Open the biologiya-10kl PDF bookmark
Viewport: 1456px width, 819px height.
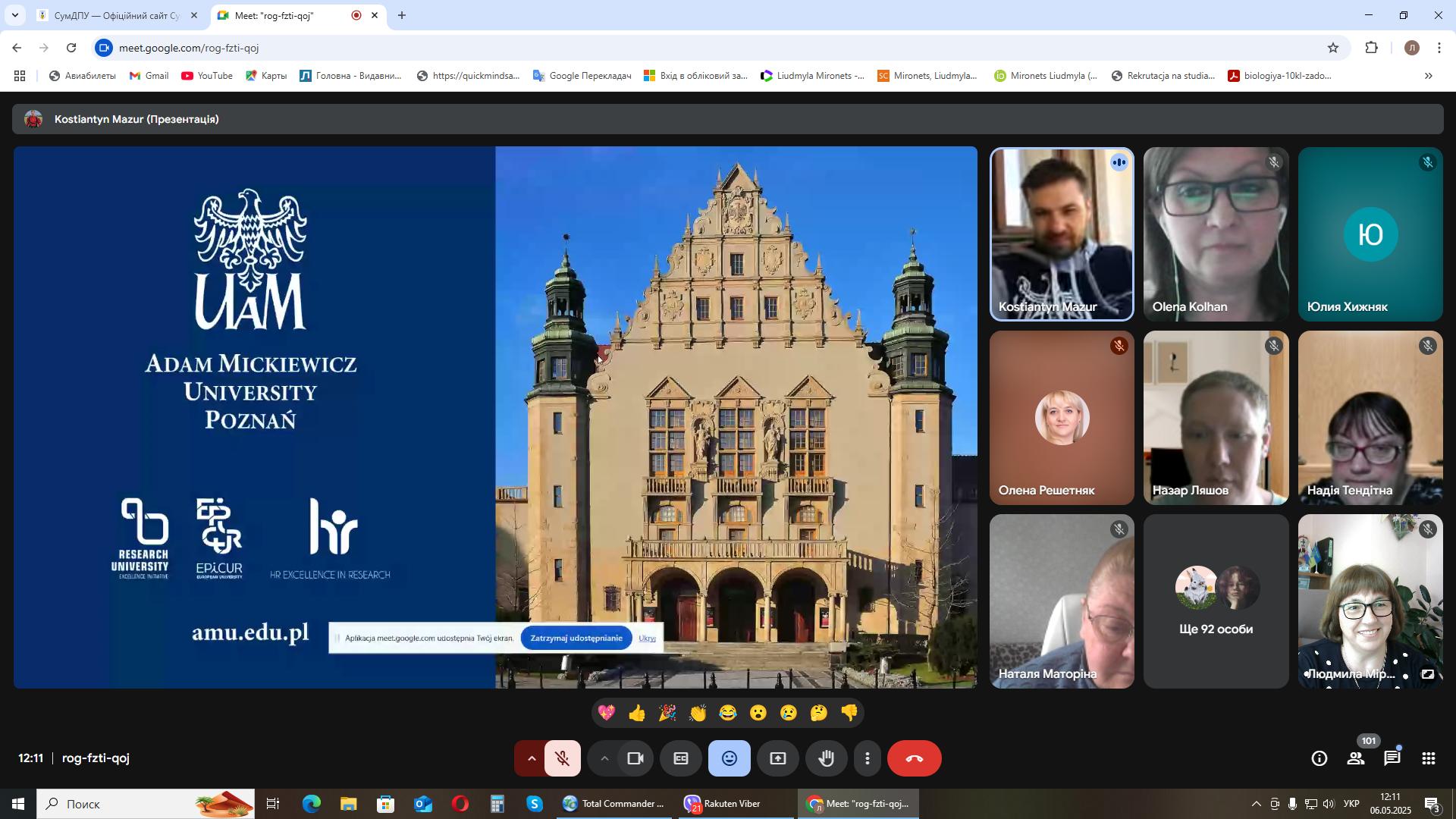pos(1279,76)
